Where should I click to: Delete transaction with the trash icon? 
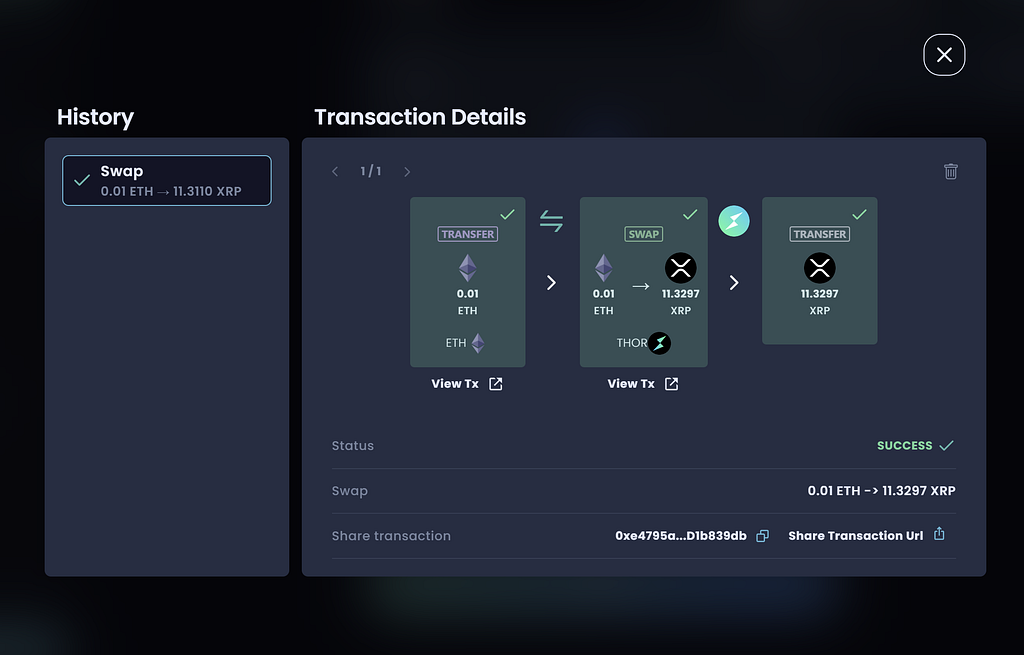(951, 171)
